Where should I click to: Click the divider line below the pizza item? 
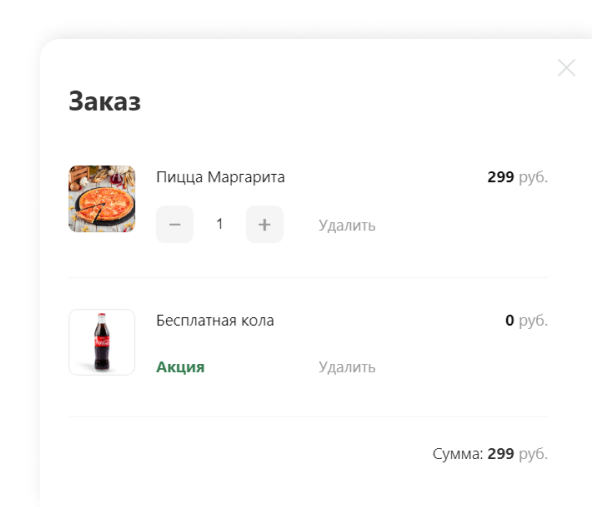308,277
